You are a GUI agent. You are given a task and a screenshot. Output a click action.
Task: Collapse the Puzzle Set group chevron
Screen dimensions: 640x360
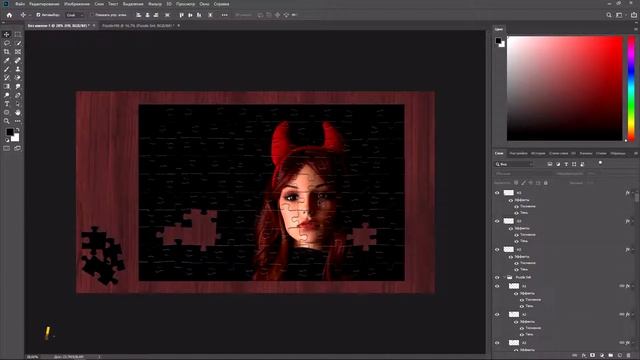pos(504,278)
